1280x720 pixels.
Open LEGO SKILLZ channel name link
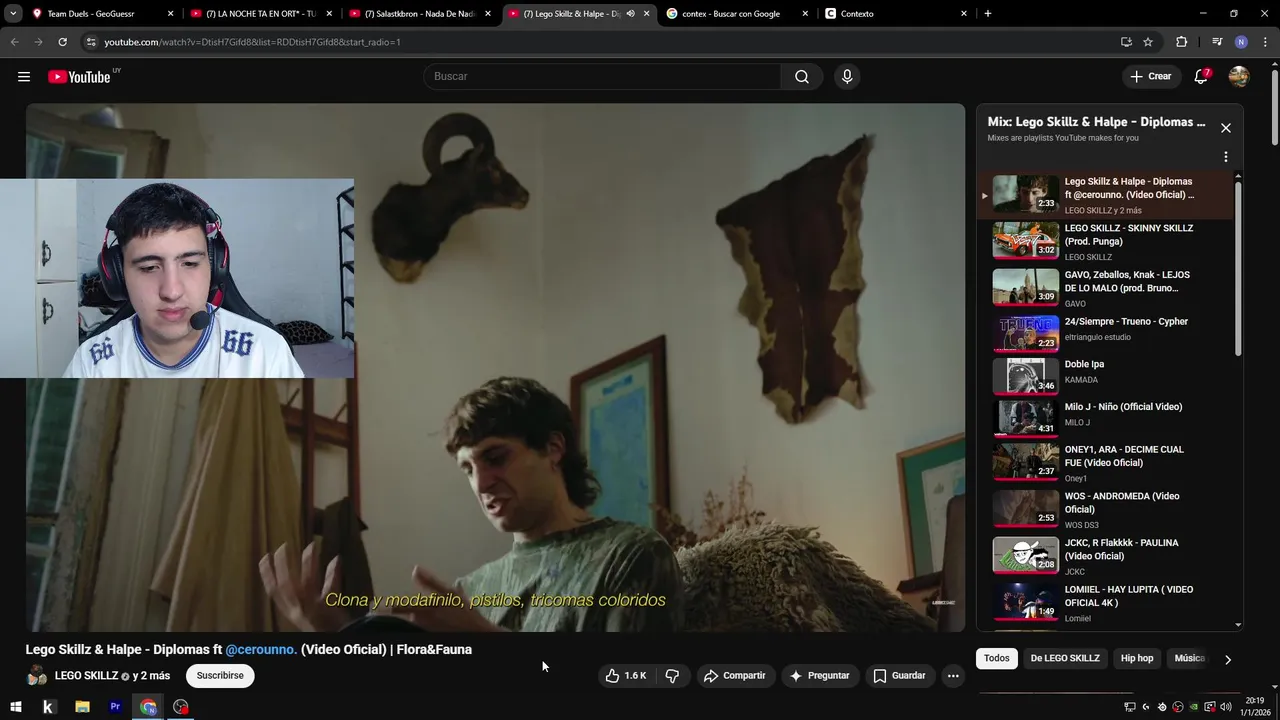pos(86,676)
